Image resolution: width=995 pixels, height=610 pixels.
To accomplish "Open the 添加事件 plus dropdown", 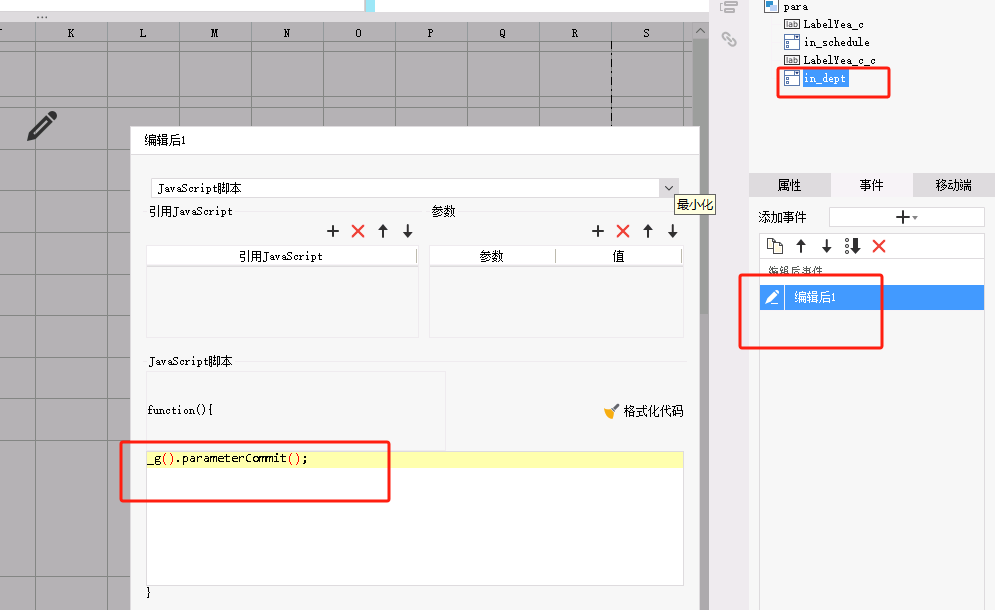I will (x=906, y=217).
